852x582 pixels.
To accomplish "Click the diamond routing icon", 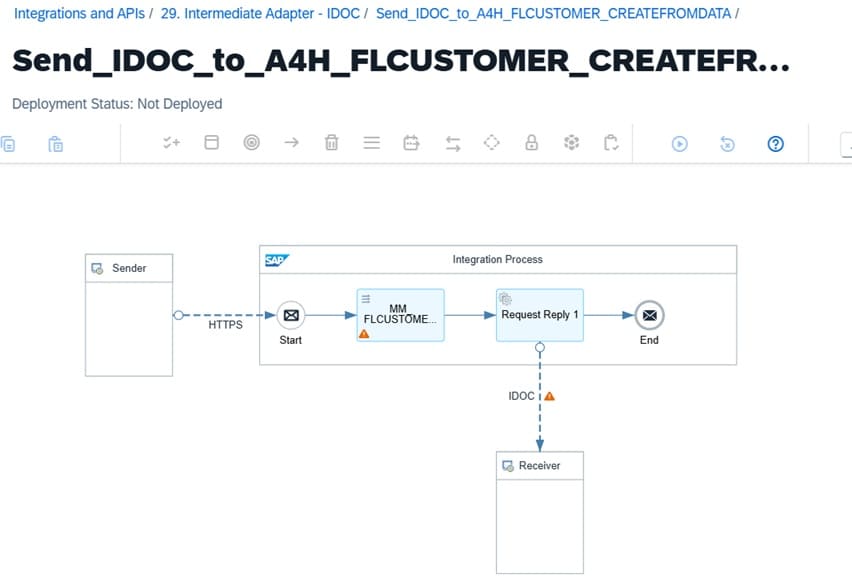I will pos(492,143).
